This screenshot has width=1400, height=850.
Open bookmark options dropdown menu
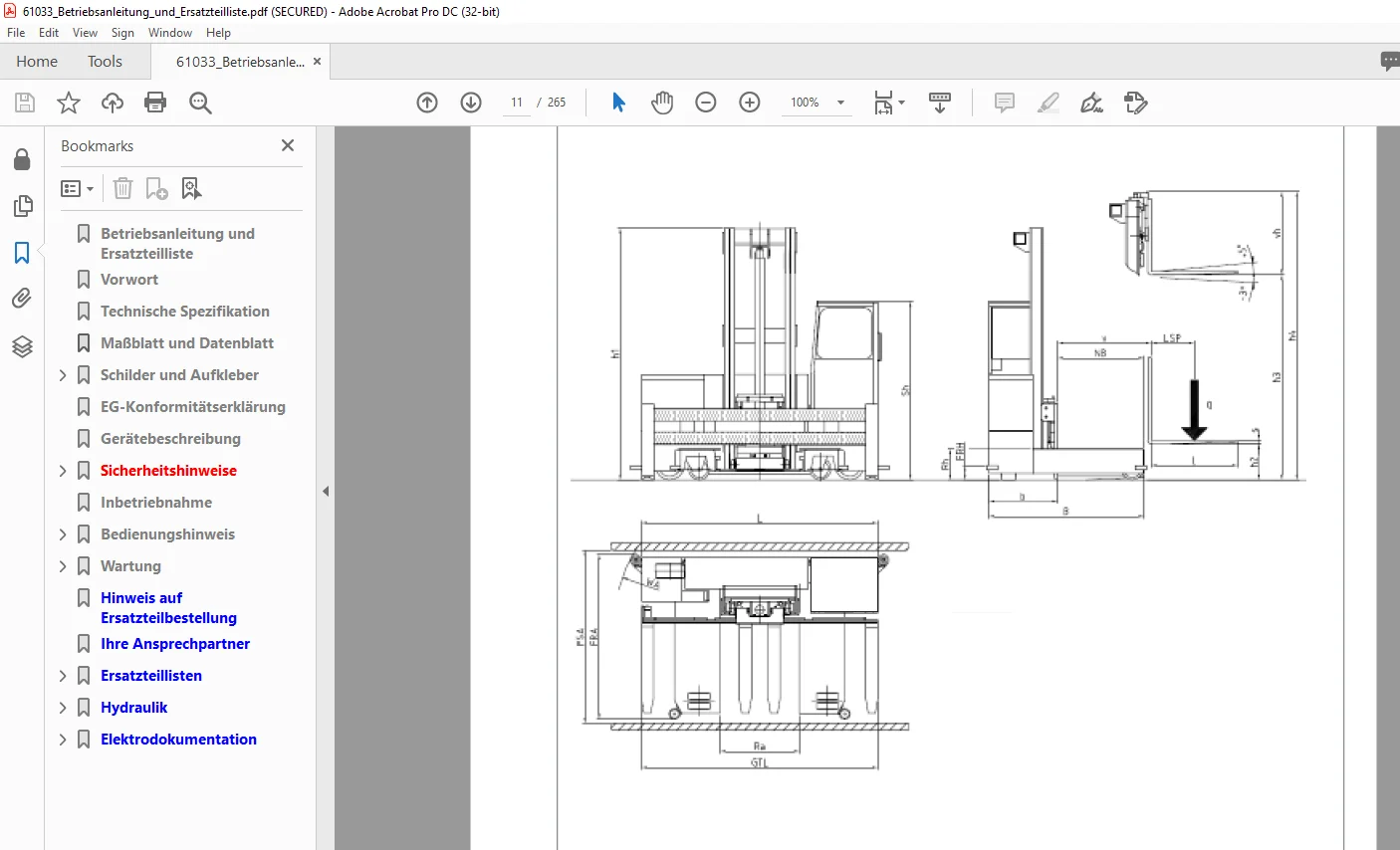coord(77,188)
